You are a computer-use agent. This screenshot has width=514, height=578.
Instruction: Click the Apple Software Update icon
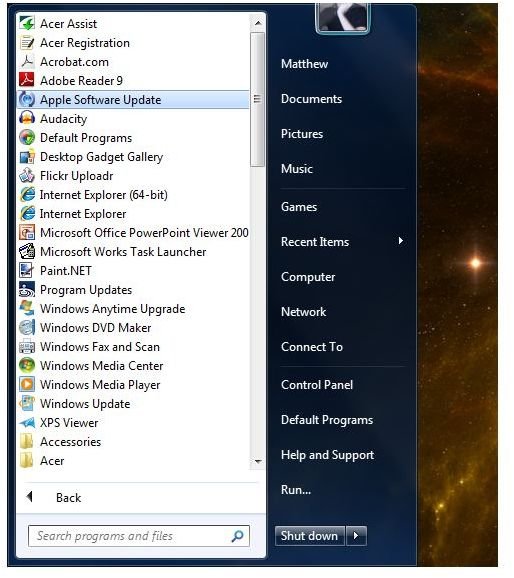tap(27, 100)
